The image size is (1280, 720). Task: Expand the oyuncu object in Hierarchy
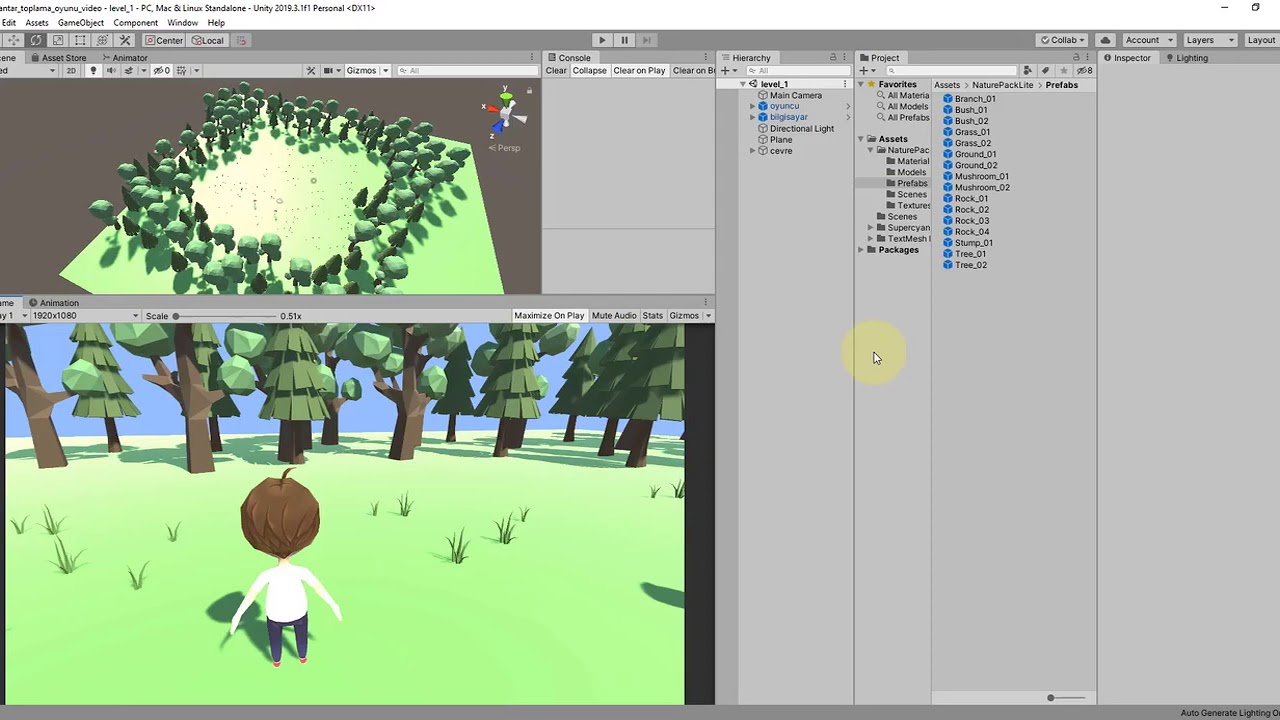[753, 106]
